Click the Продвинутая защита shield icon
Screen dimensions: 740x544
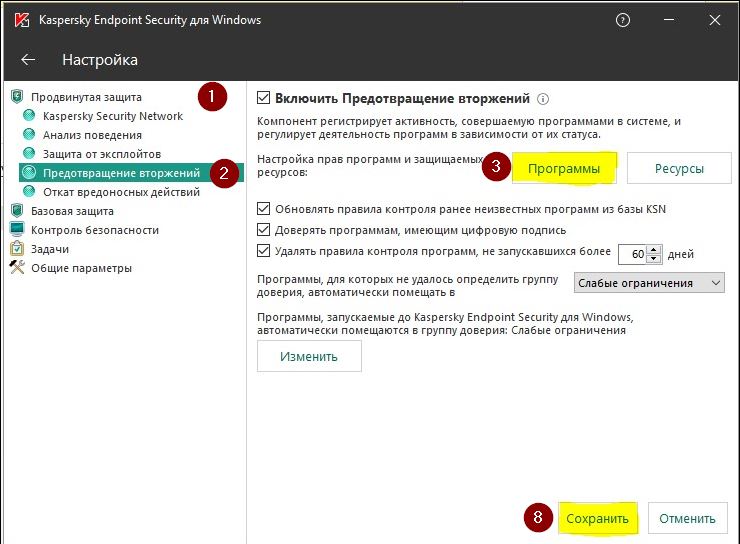click(x=17, y=97)
